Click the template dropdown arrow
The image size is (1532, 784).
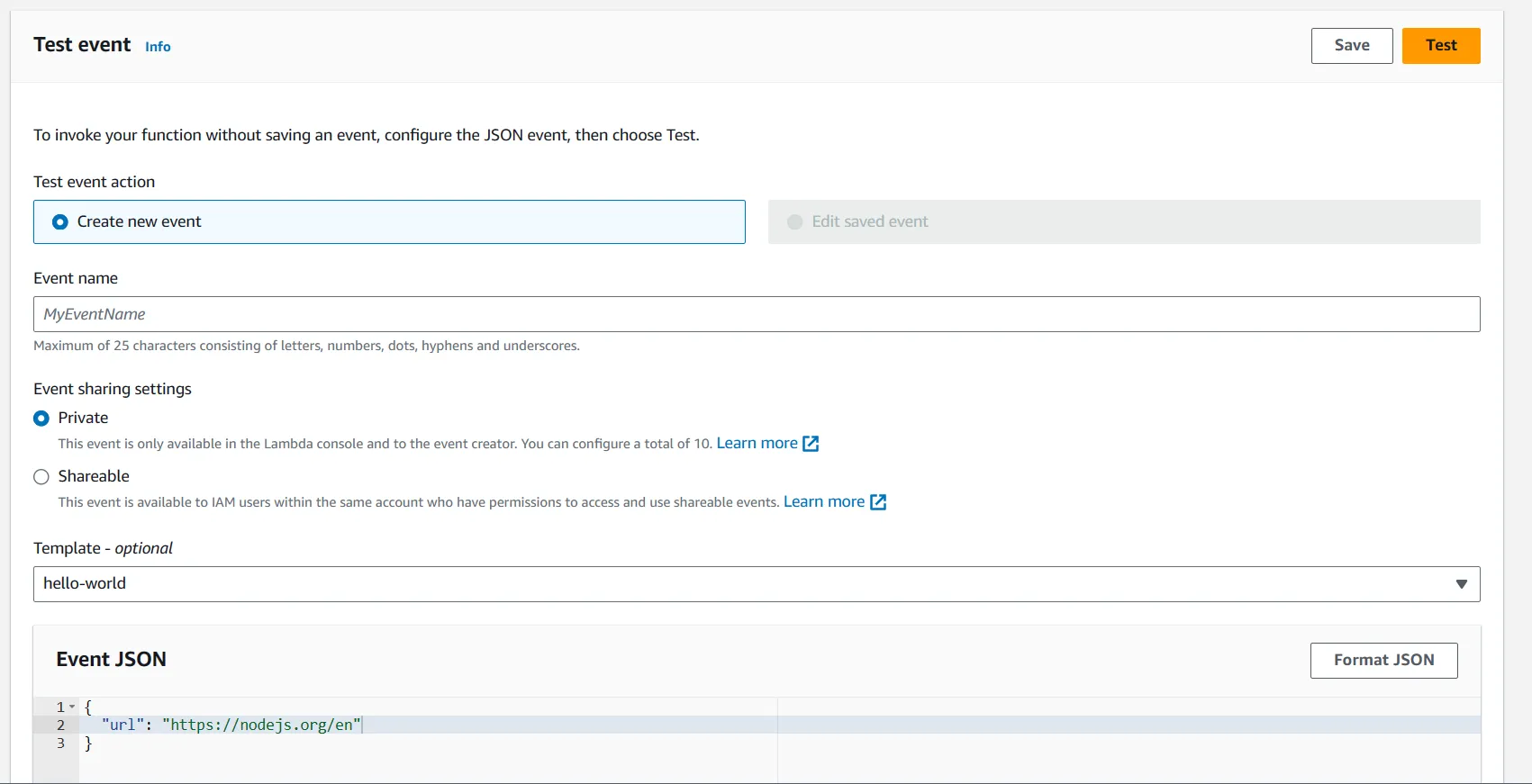pos(1461,584)
